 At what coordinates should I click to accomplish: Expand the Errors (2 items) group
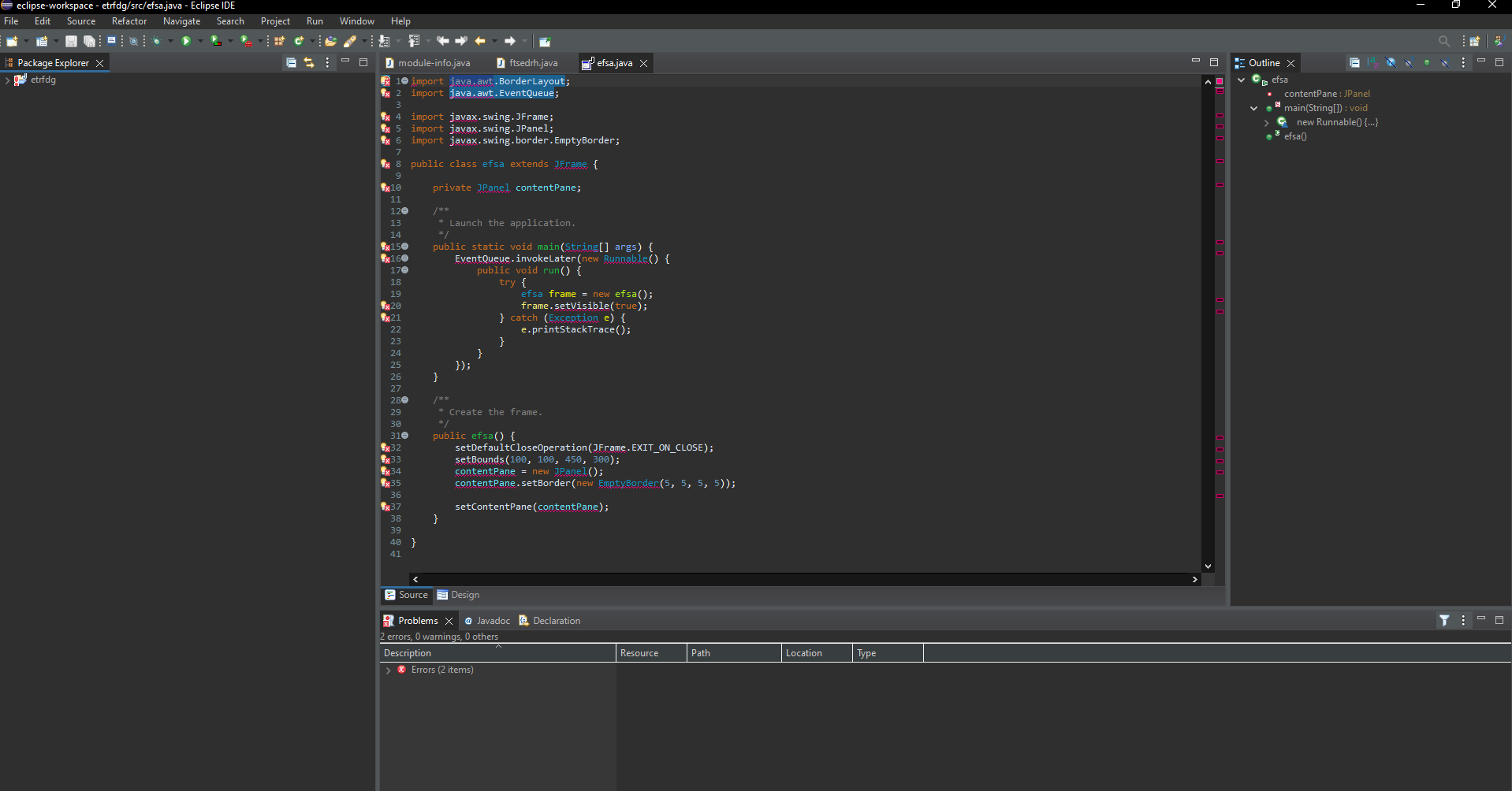tap(388, 670)
